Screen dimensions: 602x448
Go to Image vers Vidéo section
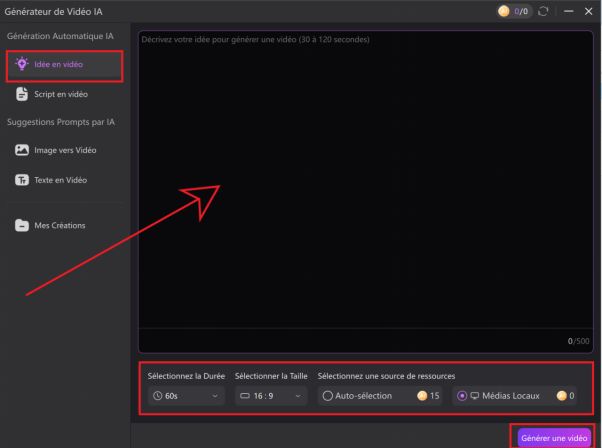pos(65,150)
